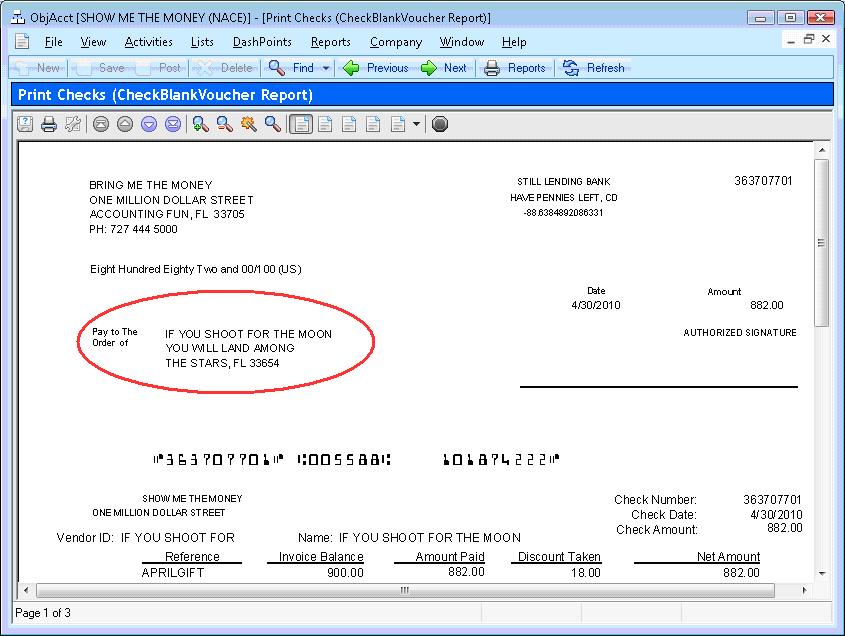845x636 pixels.
Task: Go to the first page of report
Action: pyautogui.click(x=100, y=124)
